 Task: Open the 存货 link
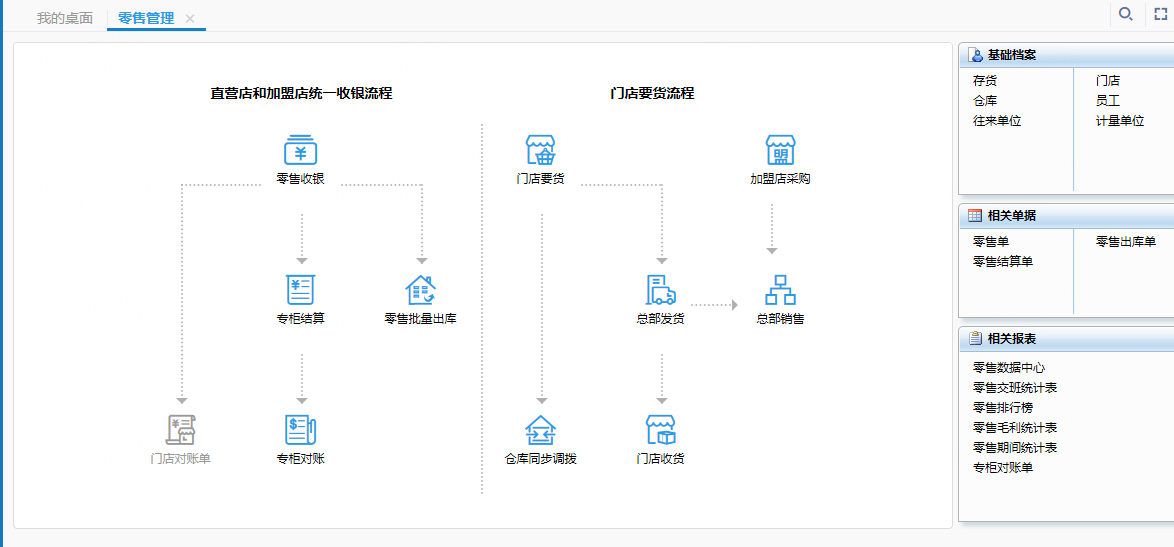coord(985,81)
